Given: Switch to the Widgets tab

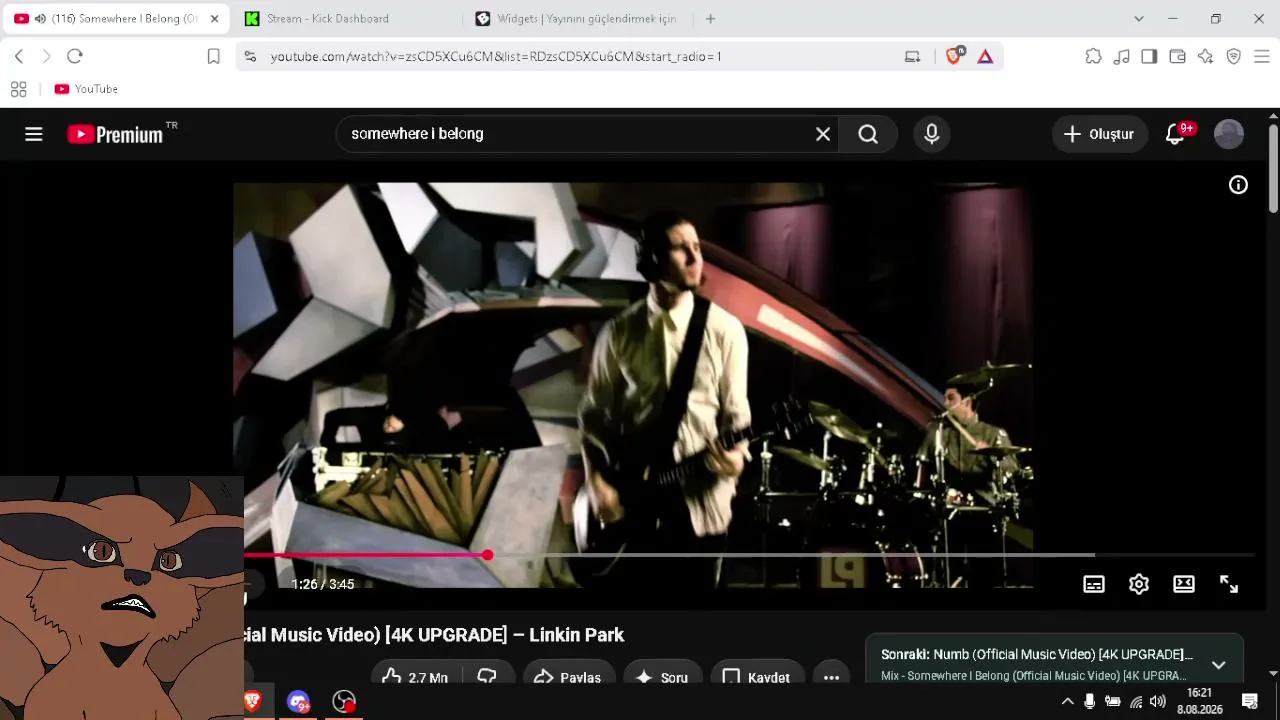Looking at the screenshot, I should coord(576,19).
